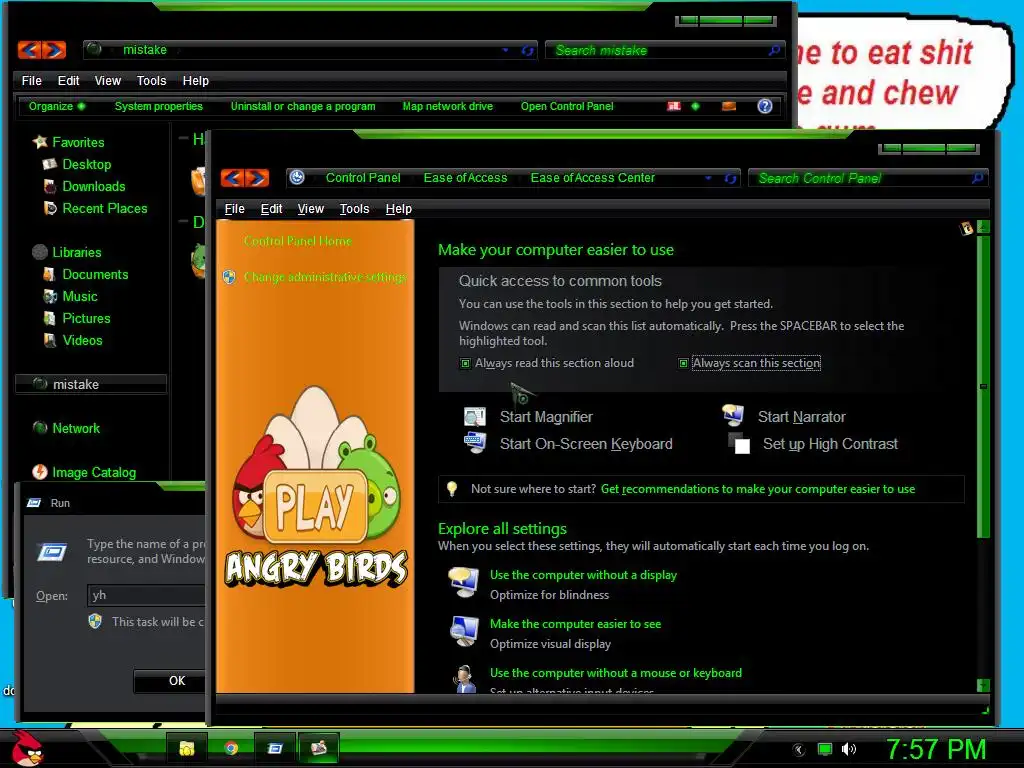Click the Start Narrator icon

pyautogui.click(x=733, y=415)
